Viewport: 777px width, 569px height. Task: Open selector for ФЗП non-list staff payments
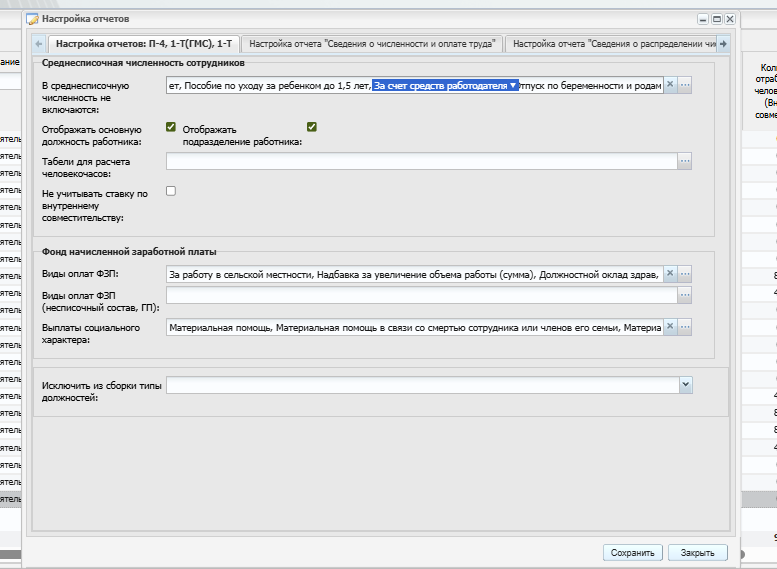click(685, 295)
